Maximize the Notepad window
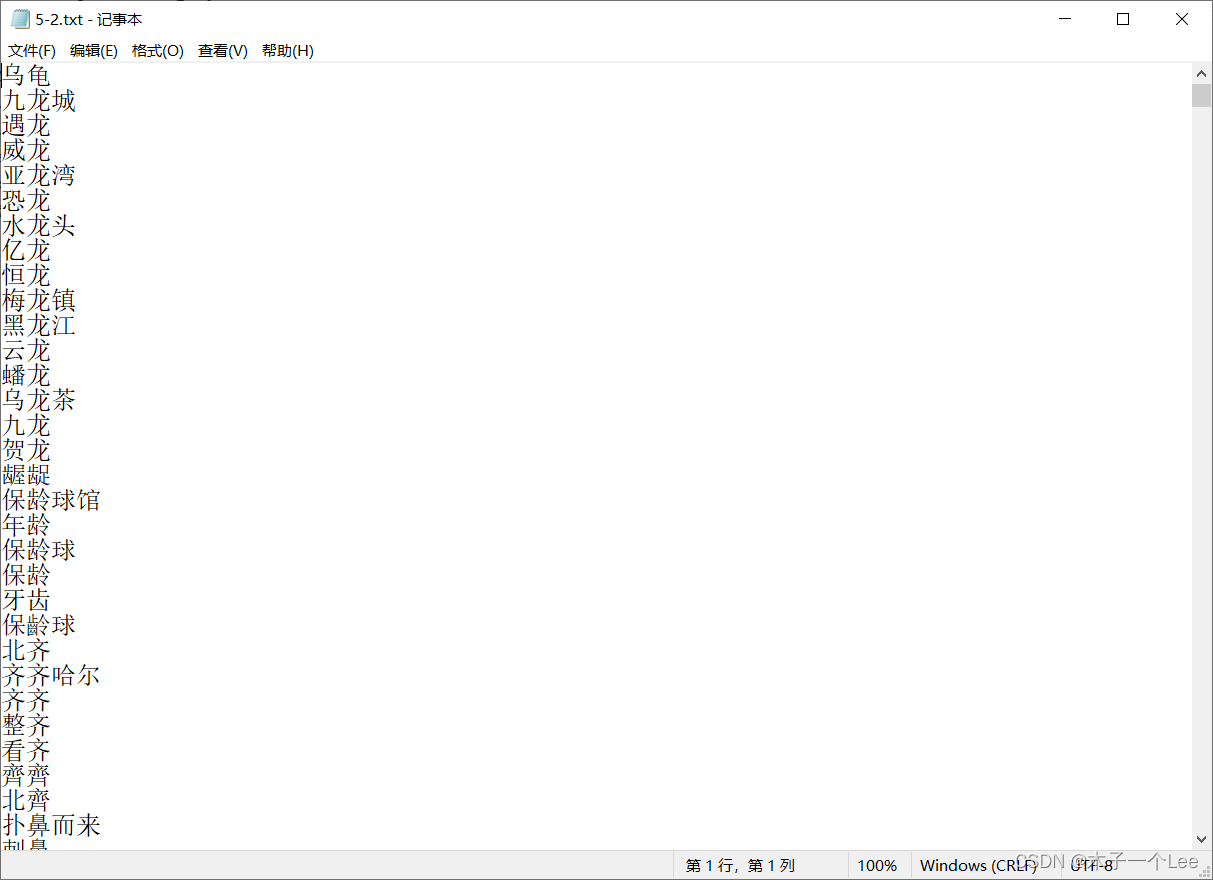Screen dimensions: 1213x880 pos(1123,19)
